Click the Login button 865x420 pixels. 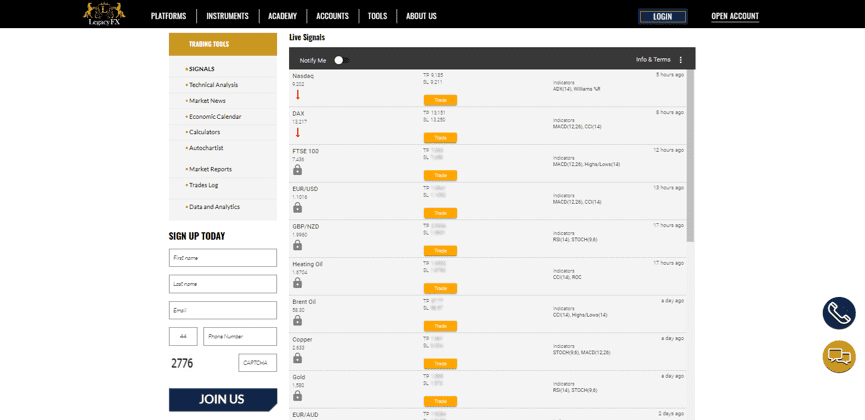click(x=663, y=17)
